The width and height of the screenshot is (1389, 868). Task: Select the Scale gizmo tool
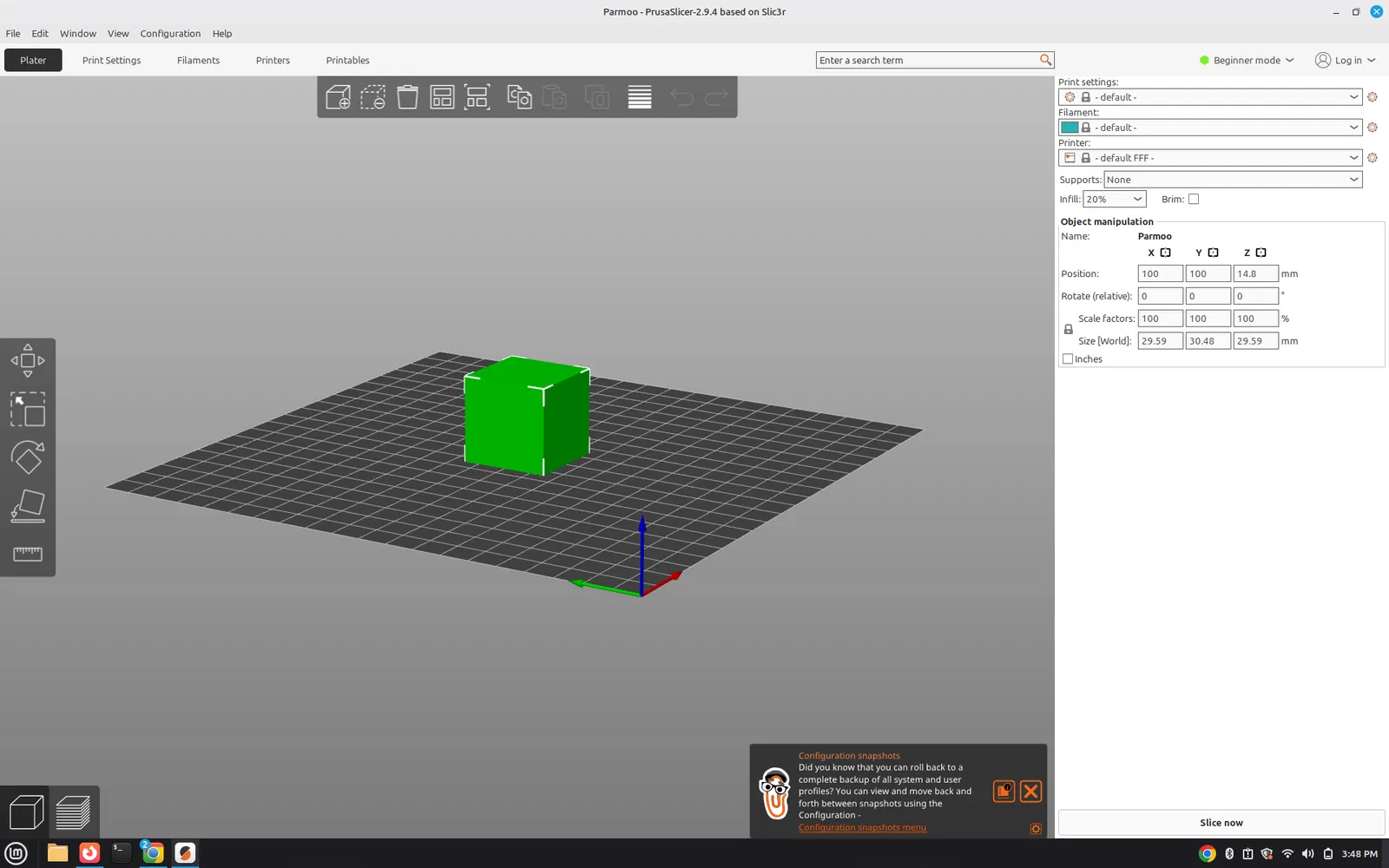[x=28, y=409]
